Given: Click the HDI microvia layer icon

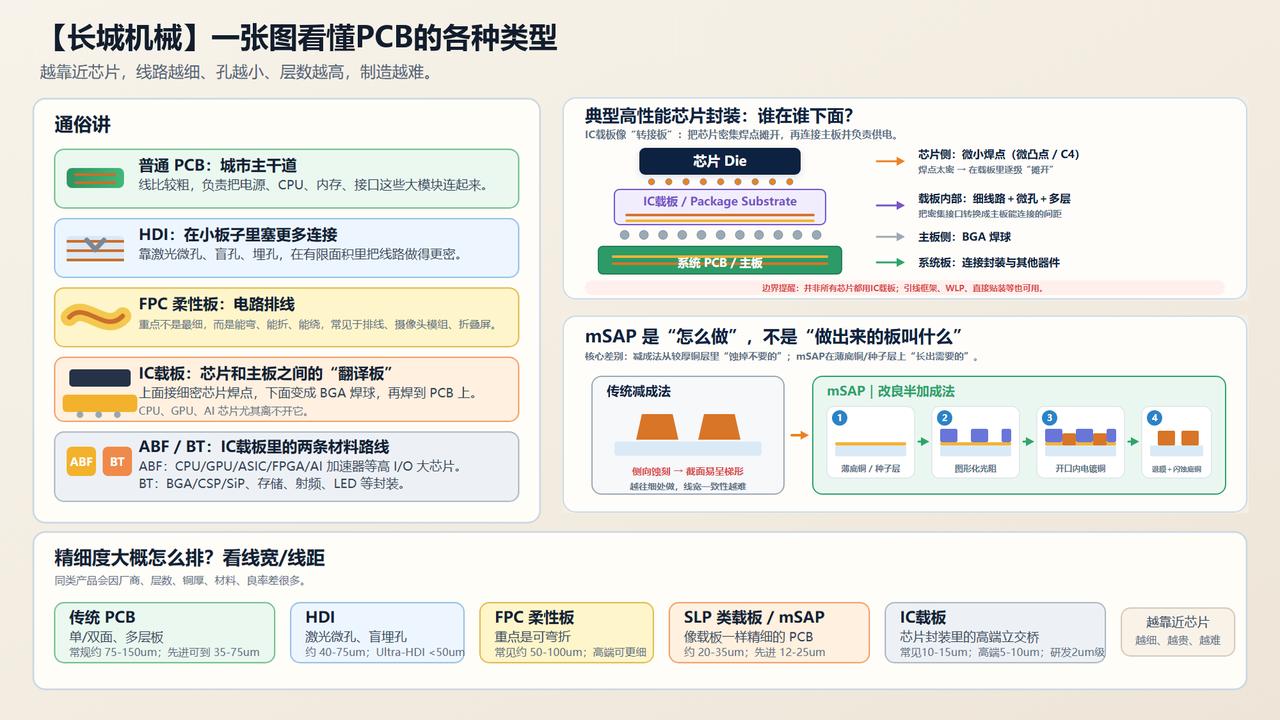Looking at the screenshot, I should (95, 247).
